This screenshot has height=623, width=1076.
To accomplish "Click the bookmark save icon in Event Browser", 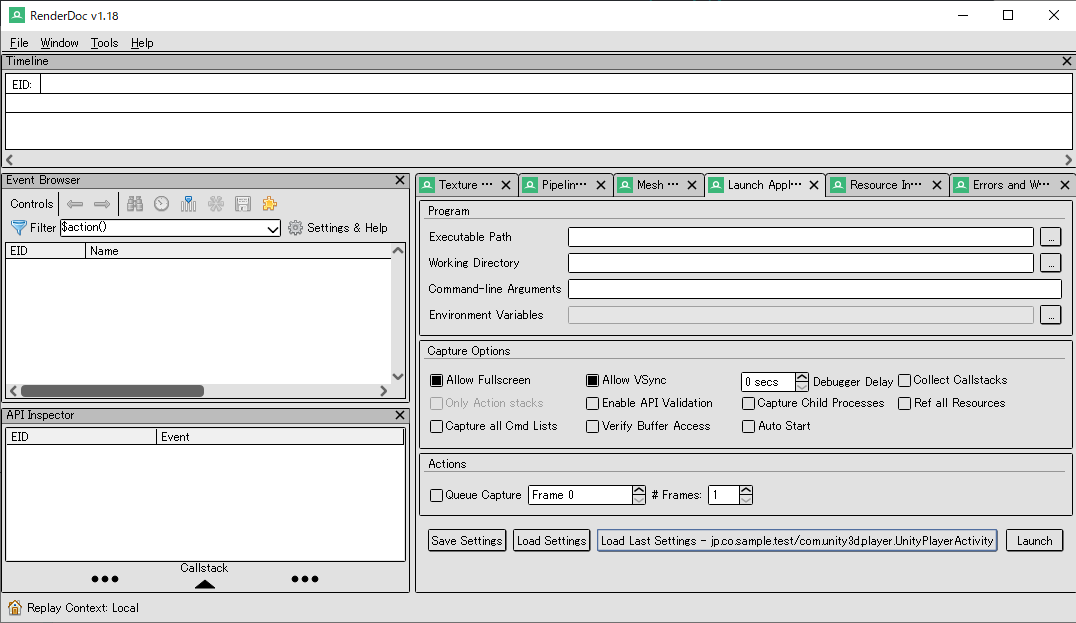I will click(x=242, y=203).
